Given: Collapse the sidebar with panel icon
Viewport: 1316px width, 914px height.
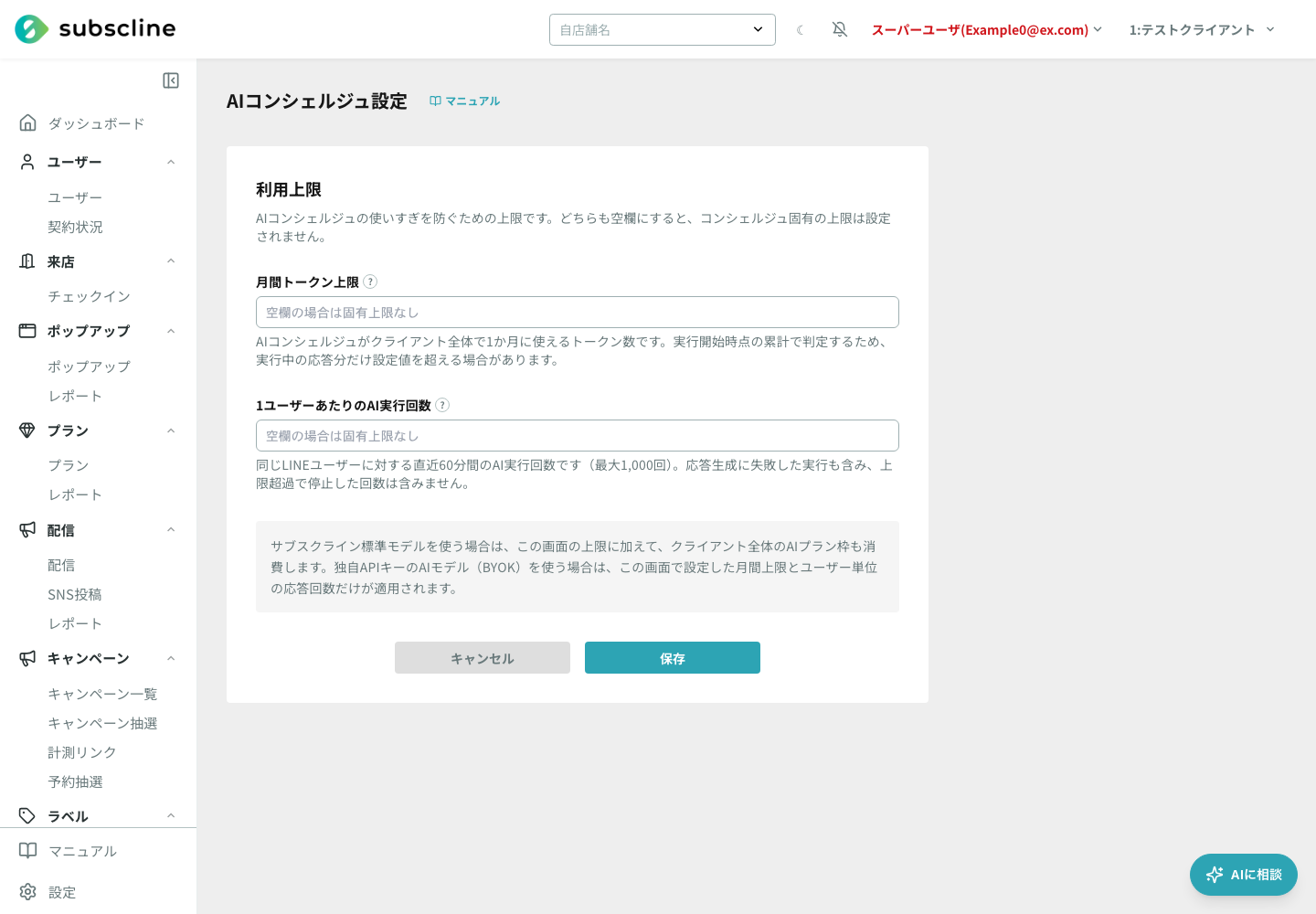Looking at the screenshot, I should tap(171, 80).
